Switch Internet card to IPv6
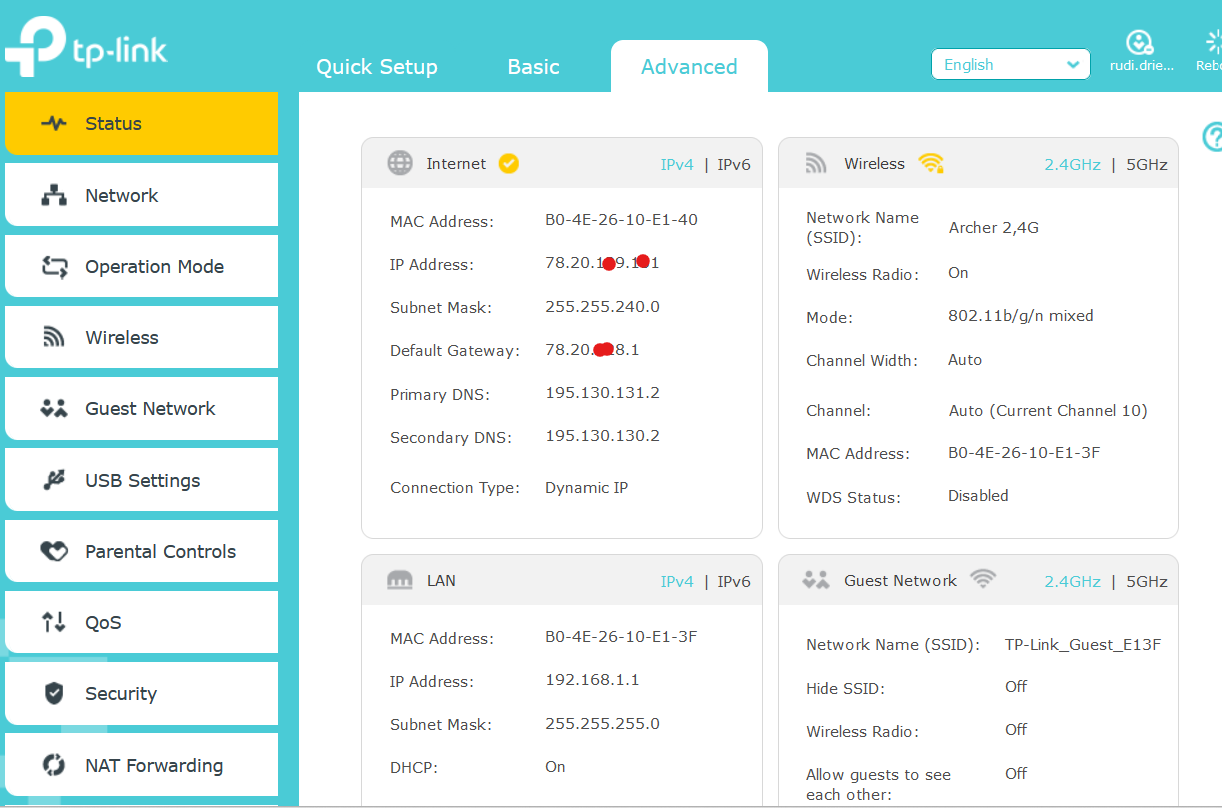 (734, 165)
